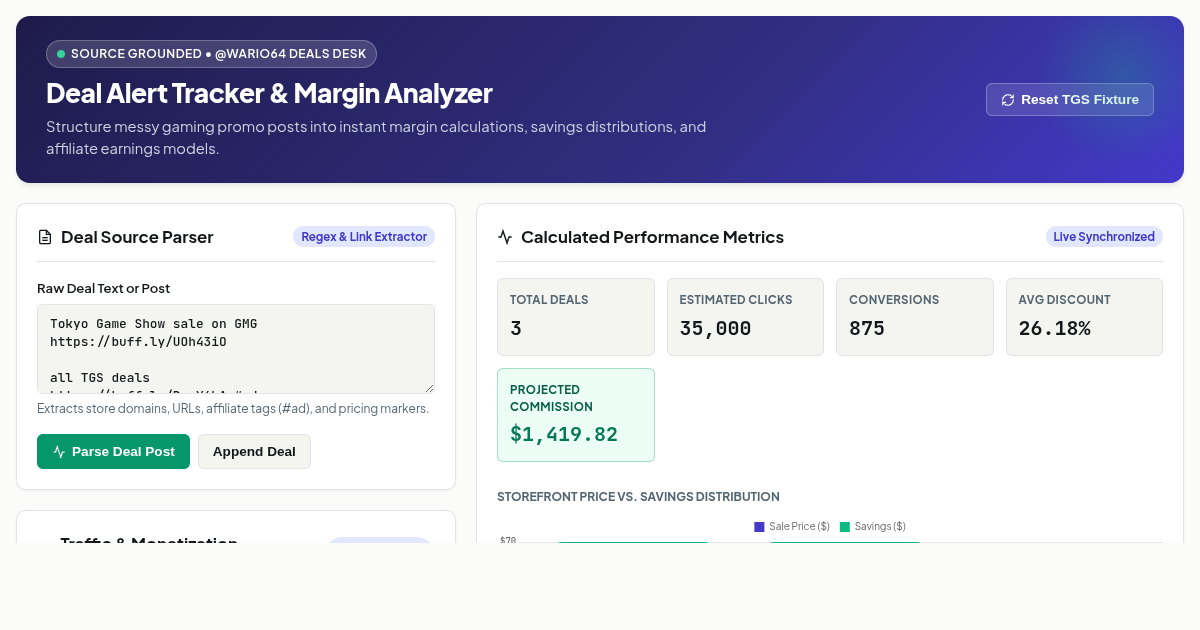Click the Live Synchronized badge
1200x630 pixels.
pos(1104,237)
